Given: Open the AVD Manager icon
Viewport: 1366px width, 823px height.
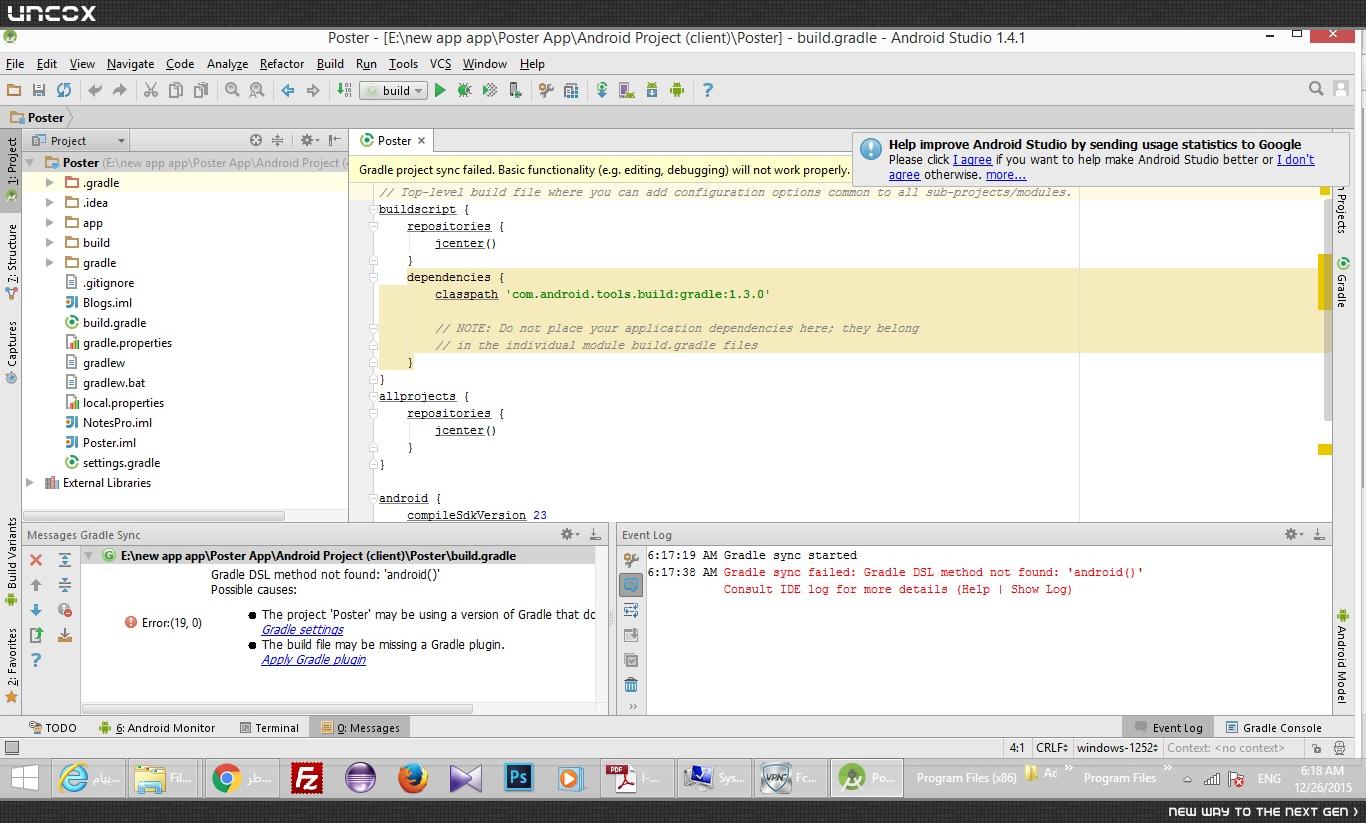Looking at the screenshot, I should [627, 90].
